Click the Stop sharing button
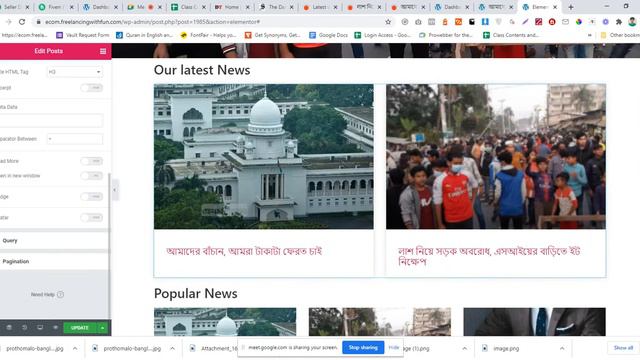Viewport: 640px width, 360px height. pos(363,347)
